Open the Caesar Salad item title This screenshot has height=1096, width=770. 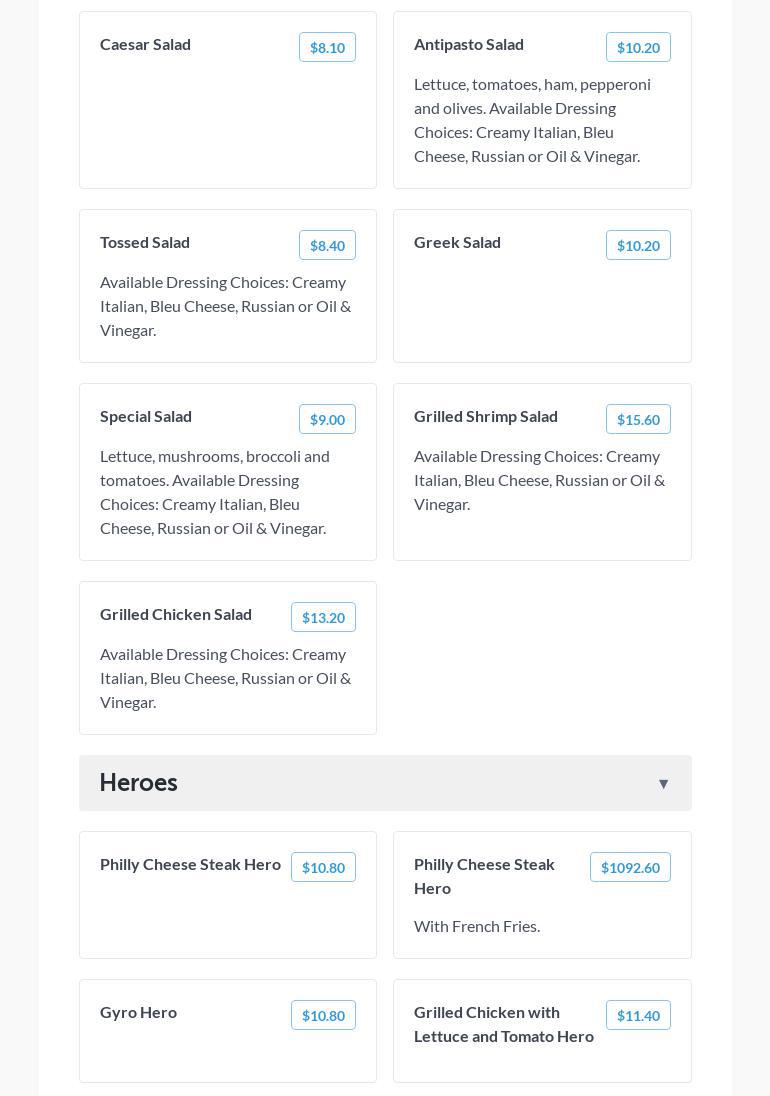tap(145, 44)
